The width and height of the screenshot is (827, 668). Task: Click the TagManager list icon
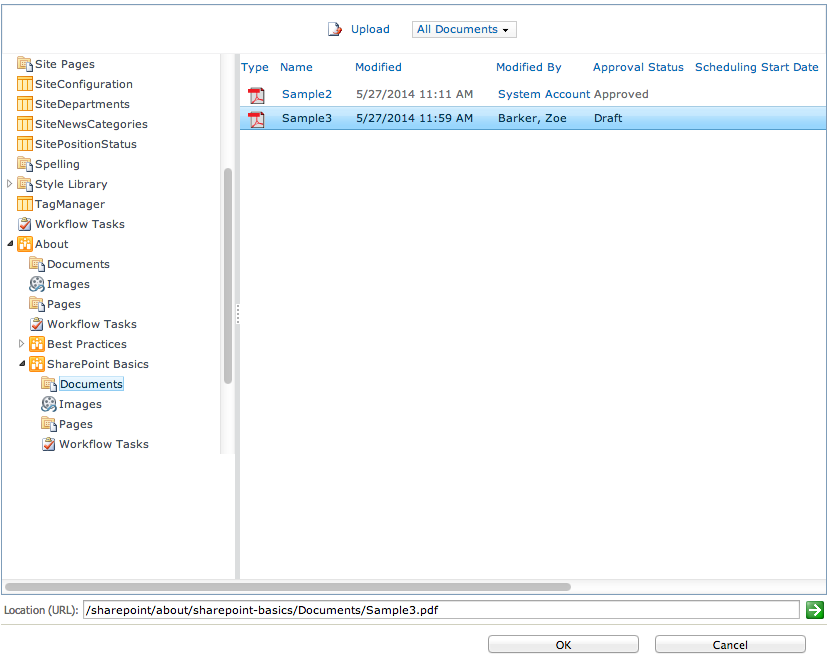coord(25,205)
